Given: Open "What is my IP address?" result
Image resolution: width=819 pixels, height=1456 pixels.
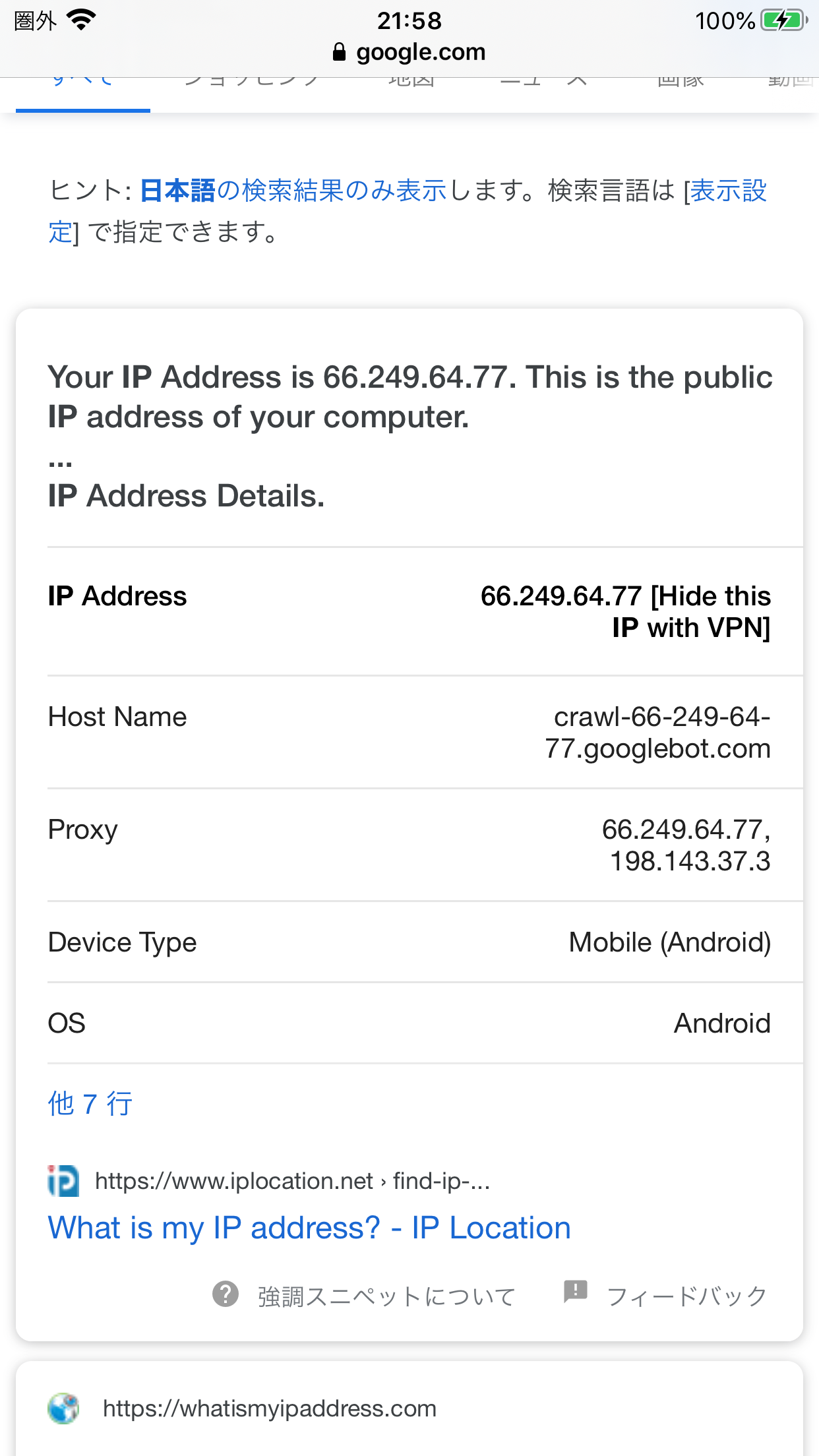Looking at the screenshot, I should [x=309, y=1228].
